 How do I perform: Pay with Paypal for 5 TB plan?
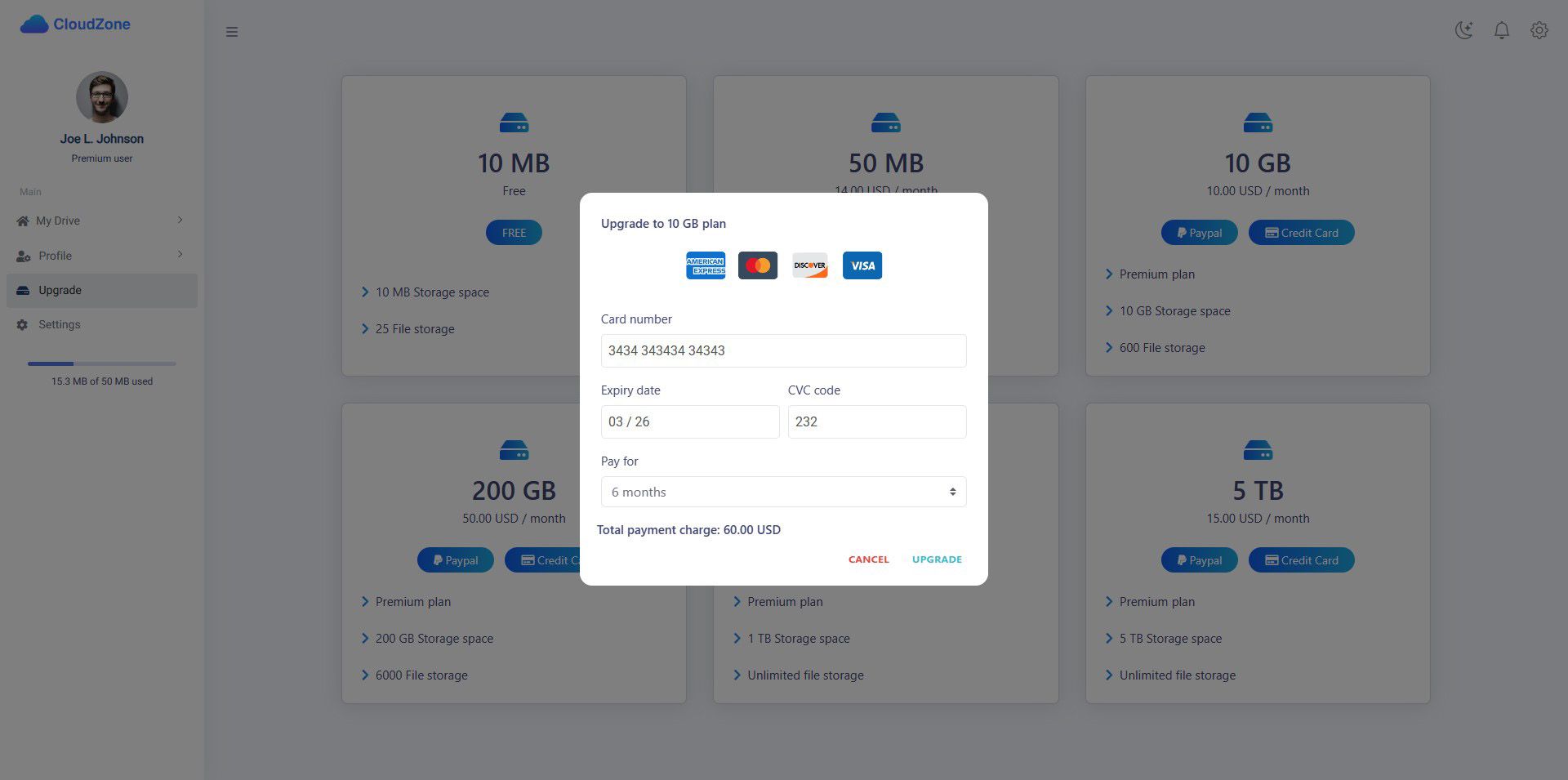pos(1200,560)
